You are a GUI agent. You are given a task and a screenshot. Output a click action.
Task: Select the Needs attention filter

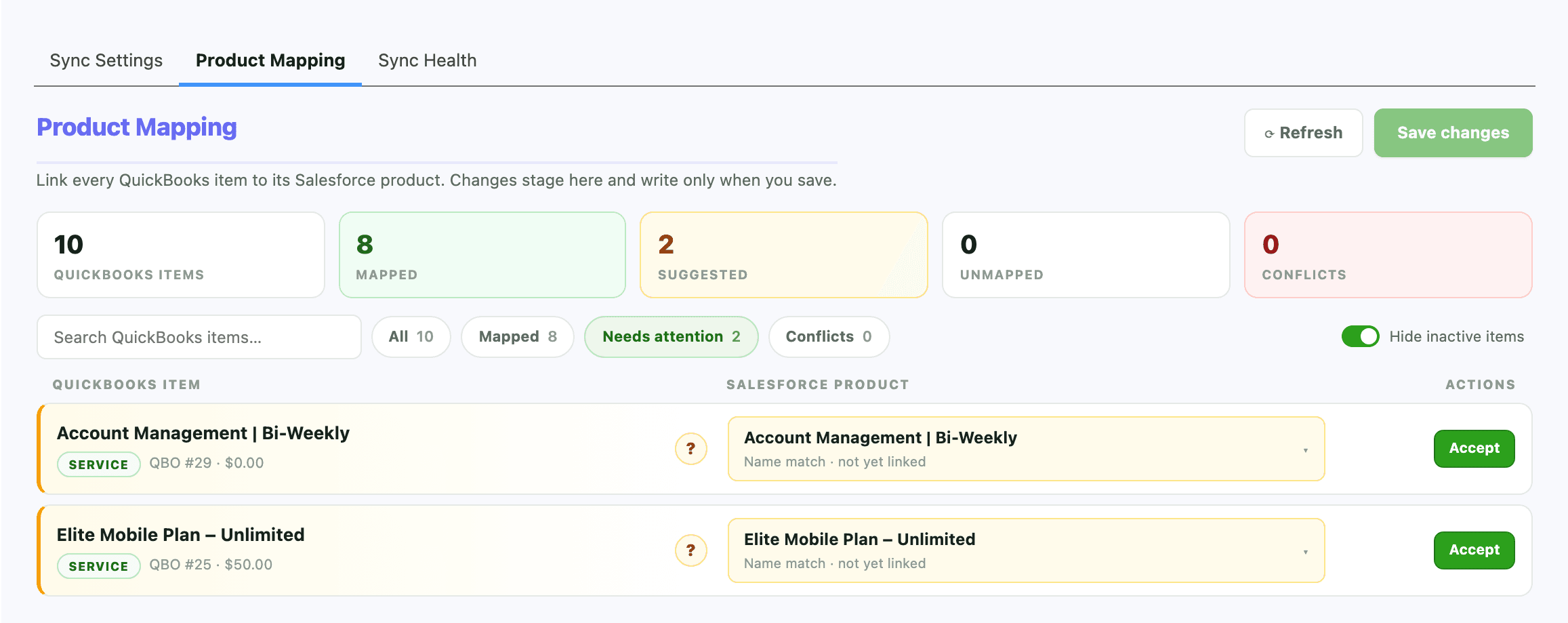pyautogui.click(x=672, y=337)
